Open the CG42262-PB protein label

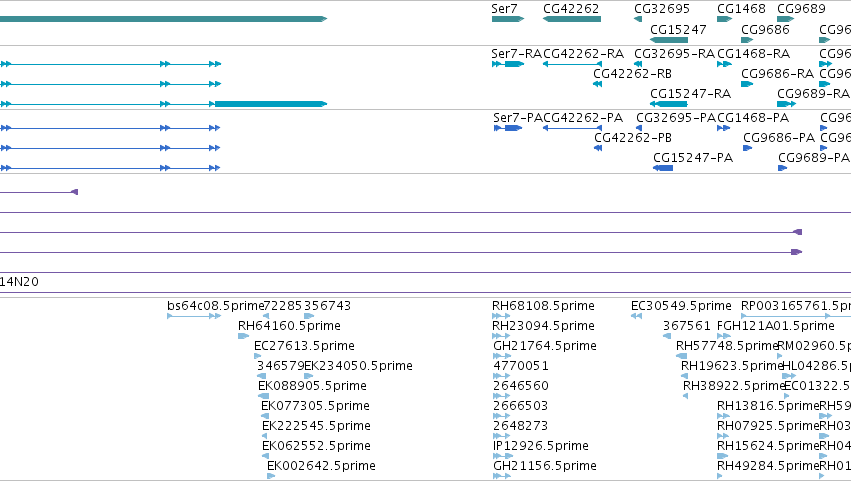click(x=633, y=138)
